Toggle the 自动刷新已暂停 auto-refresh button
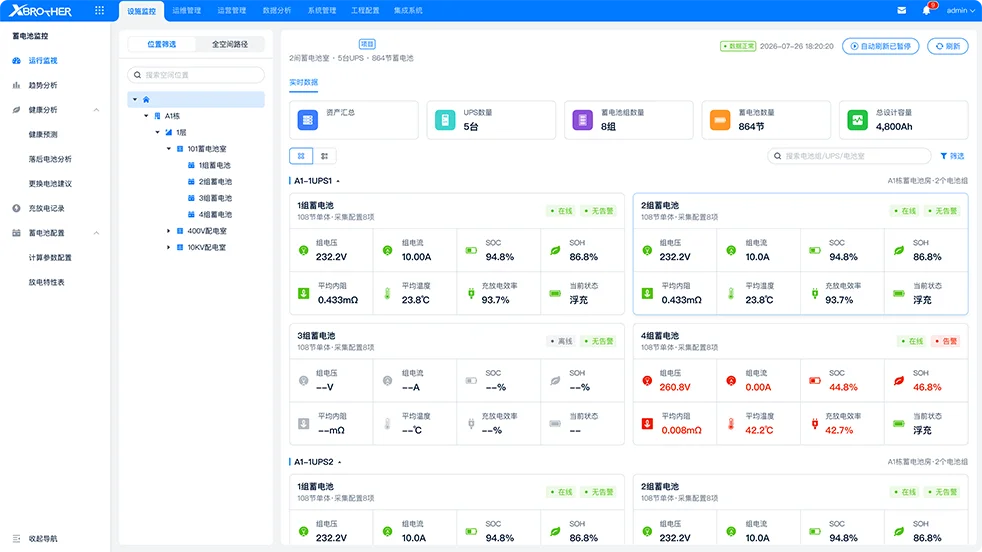The width and height of the screenshot is (982, 552). pyautogui.click(x=881, y=46)
